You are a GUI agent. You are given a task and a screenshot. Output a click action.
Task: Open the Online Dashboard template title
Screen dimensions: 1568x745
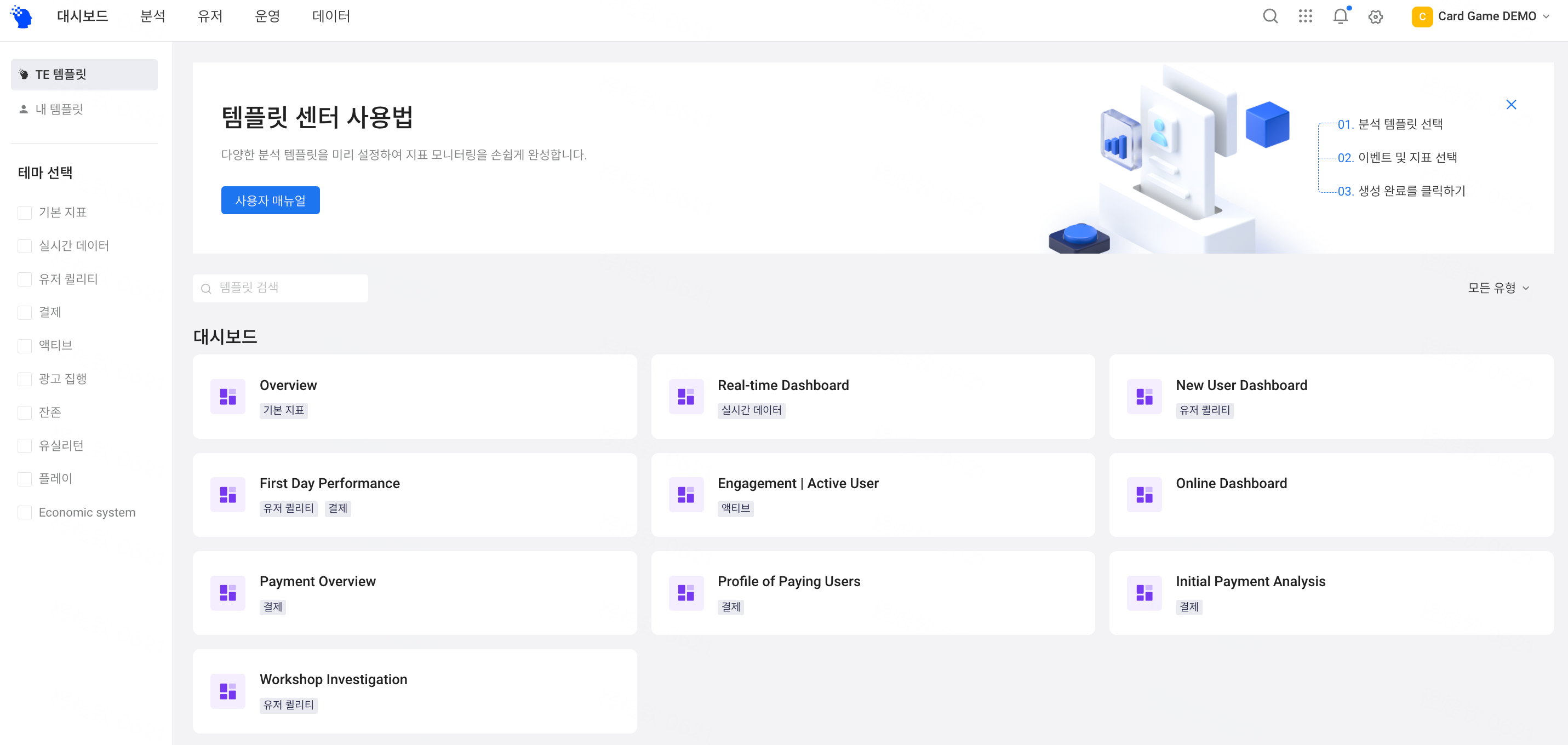1232,483
